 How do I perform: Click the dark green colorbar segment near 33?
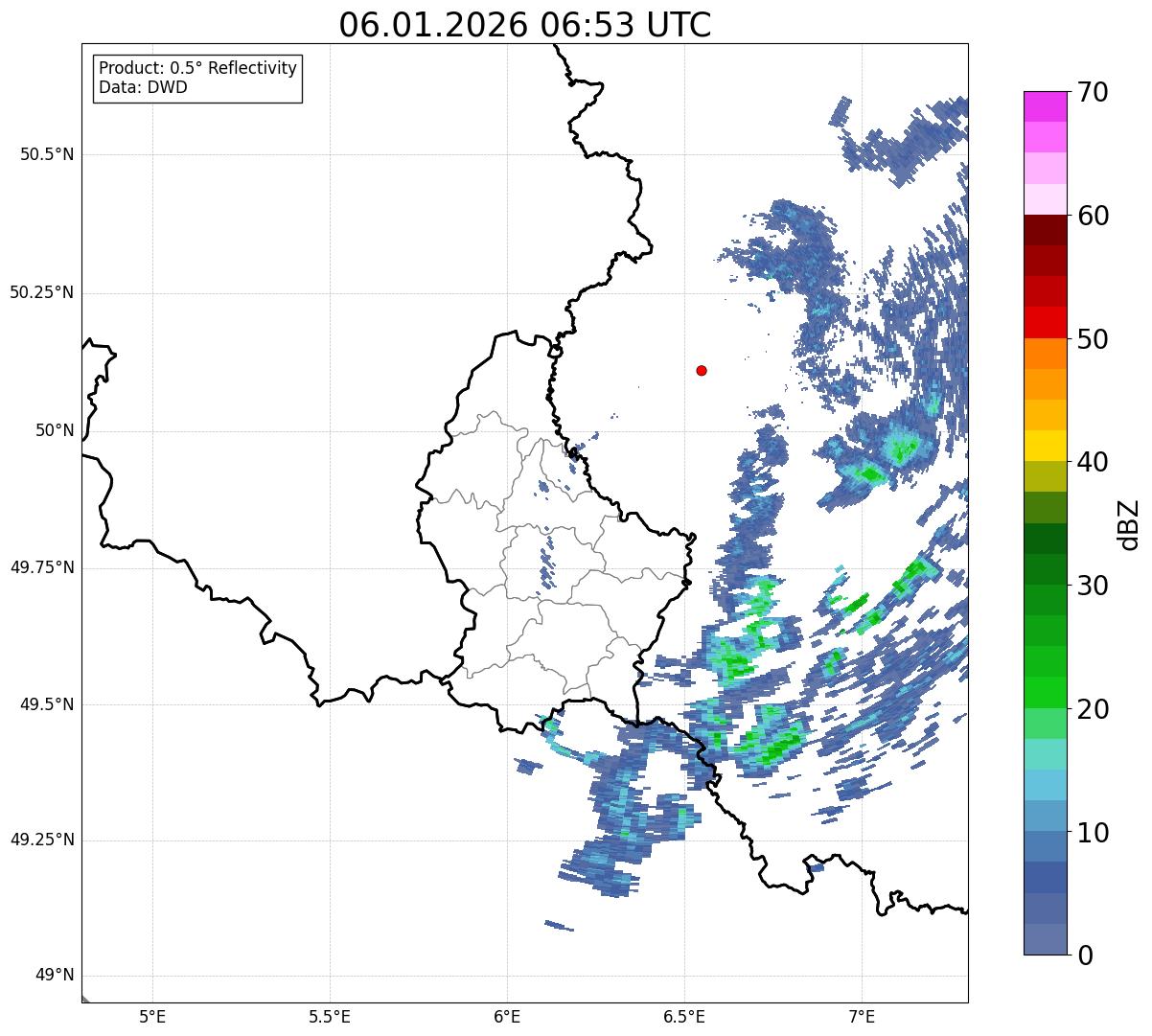1045,539
